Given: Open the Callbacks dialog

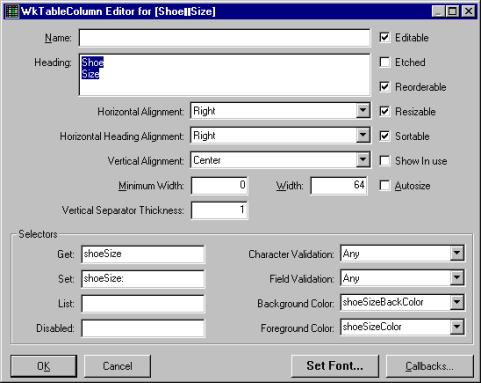Looking at the screenshot, I should (x=430, y=366).
